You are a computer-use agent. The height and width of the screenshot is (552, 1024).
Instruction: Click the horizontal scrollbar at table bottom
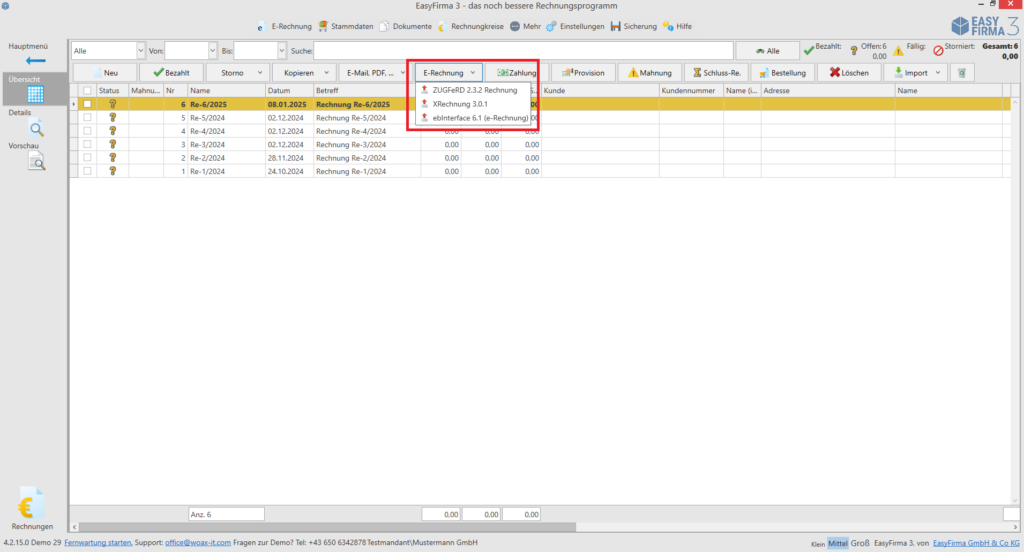point(328,527)
